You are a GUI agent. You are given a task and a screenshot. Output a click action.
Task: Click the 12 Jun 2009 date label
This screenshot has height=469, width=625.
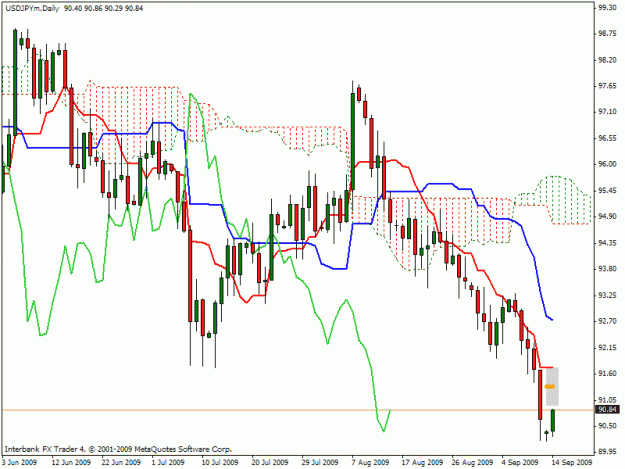pyautogui.click(x=71, y=462)
